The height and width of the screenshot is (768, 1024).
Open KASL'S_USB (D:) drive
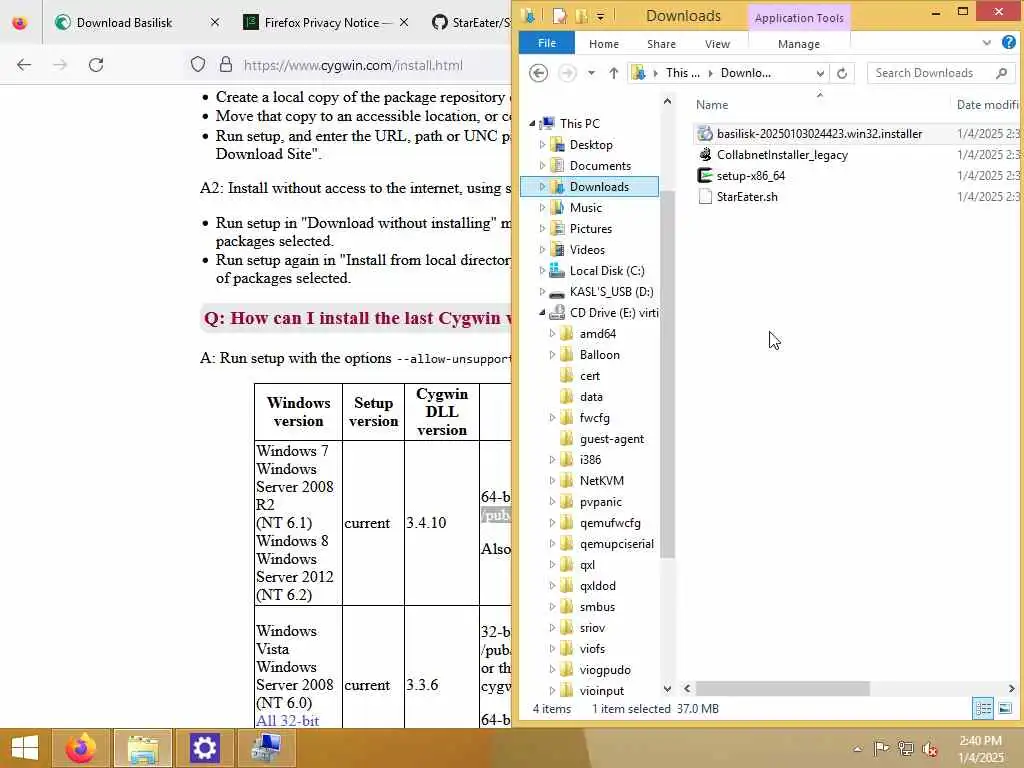click(611, 292)
